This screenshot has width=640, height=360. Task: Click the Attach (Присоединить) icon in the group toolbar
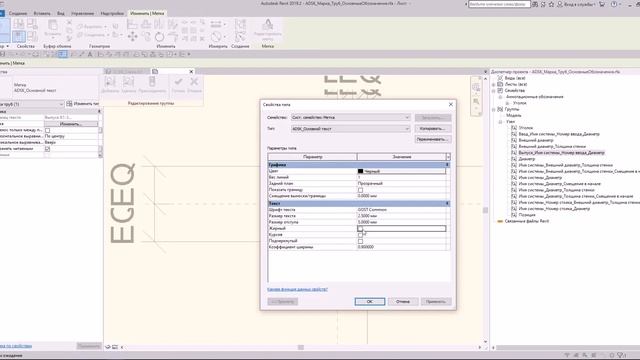(152, 82)
